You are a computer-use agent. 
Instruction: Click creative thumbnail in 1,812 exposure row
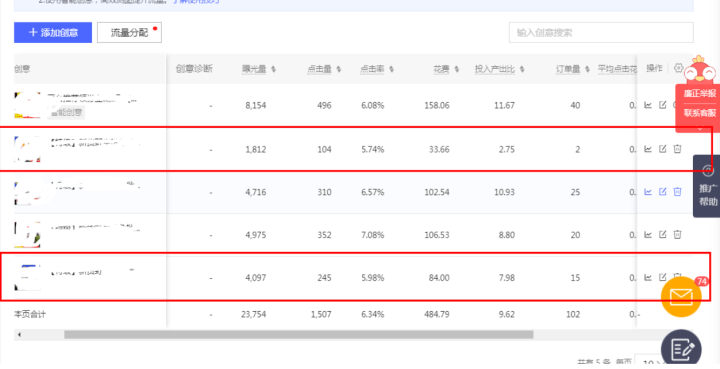click(28, 149)
